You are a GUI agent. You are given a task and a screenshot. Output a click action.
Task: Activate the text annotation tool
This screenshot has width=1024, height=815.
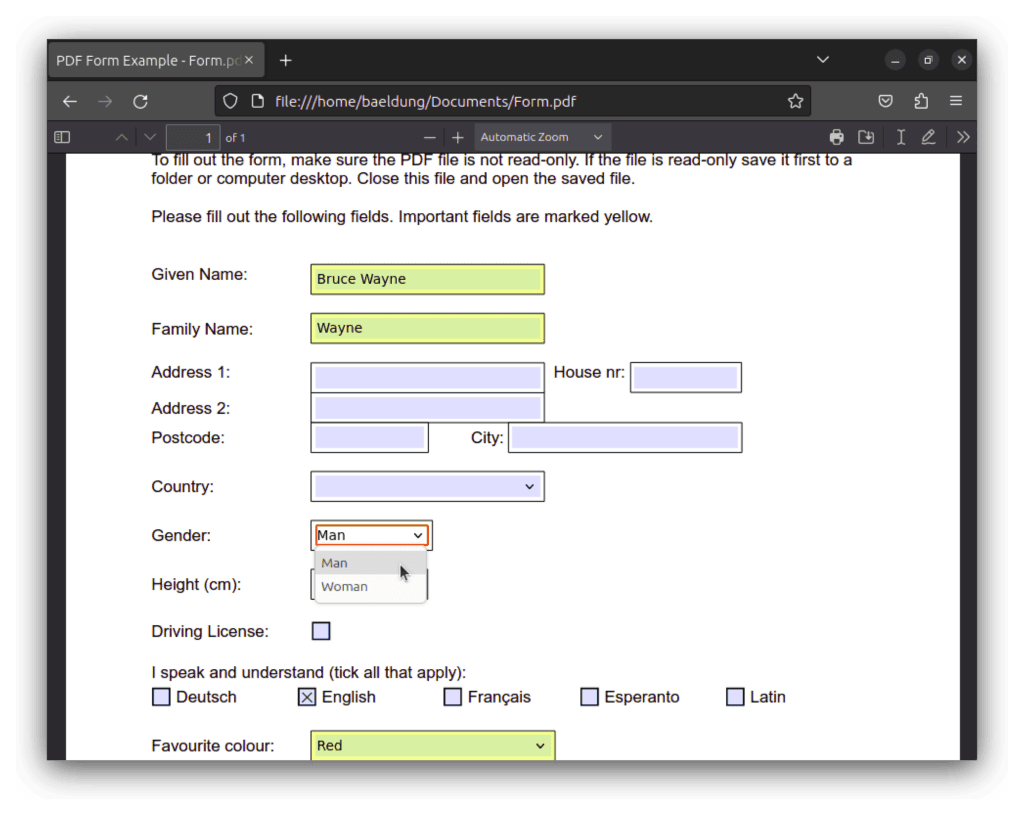901,137
